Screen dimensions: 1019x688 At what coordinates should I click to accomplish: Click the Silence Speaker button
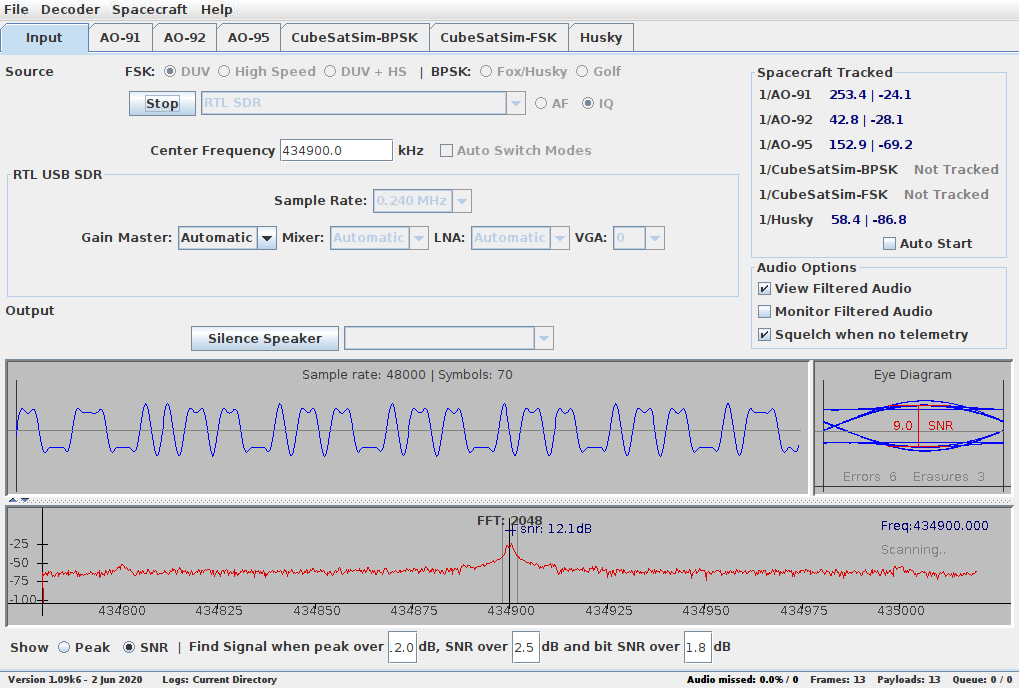pyautogui.click(x=264, y=338)
